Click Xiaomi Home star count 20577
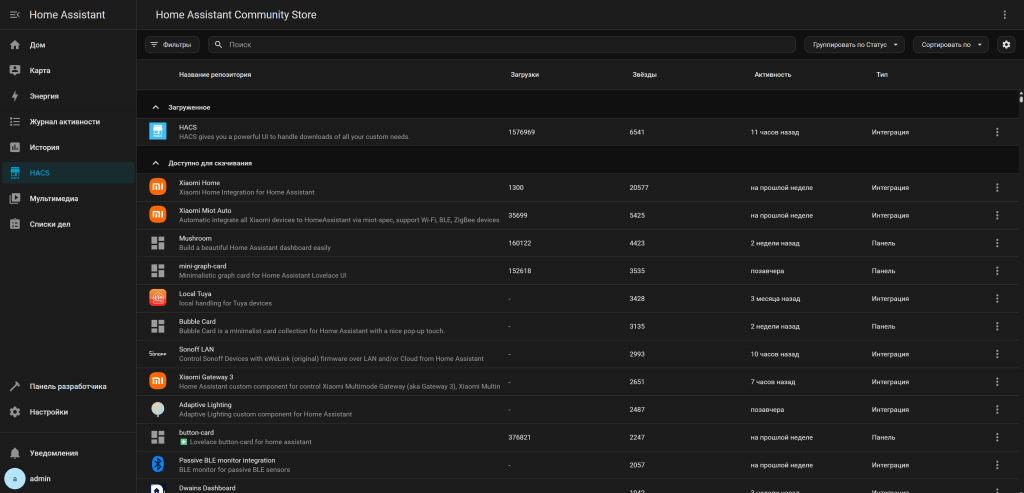The height and width of the screenshot is (493, 1024). click(639, 187)
